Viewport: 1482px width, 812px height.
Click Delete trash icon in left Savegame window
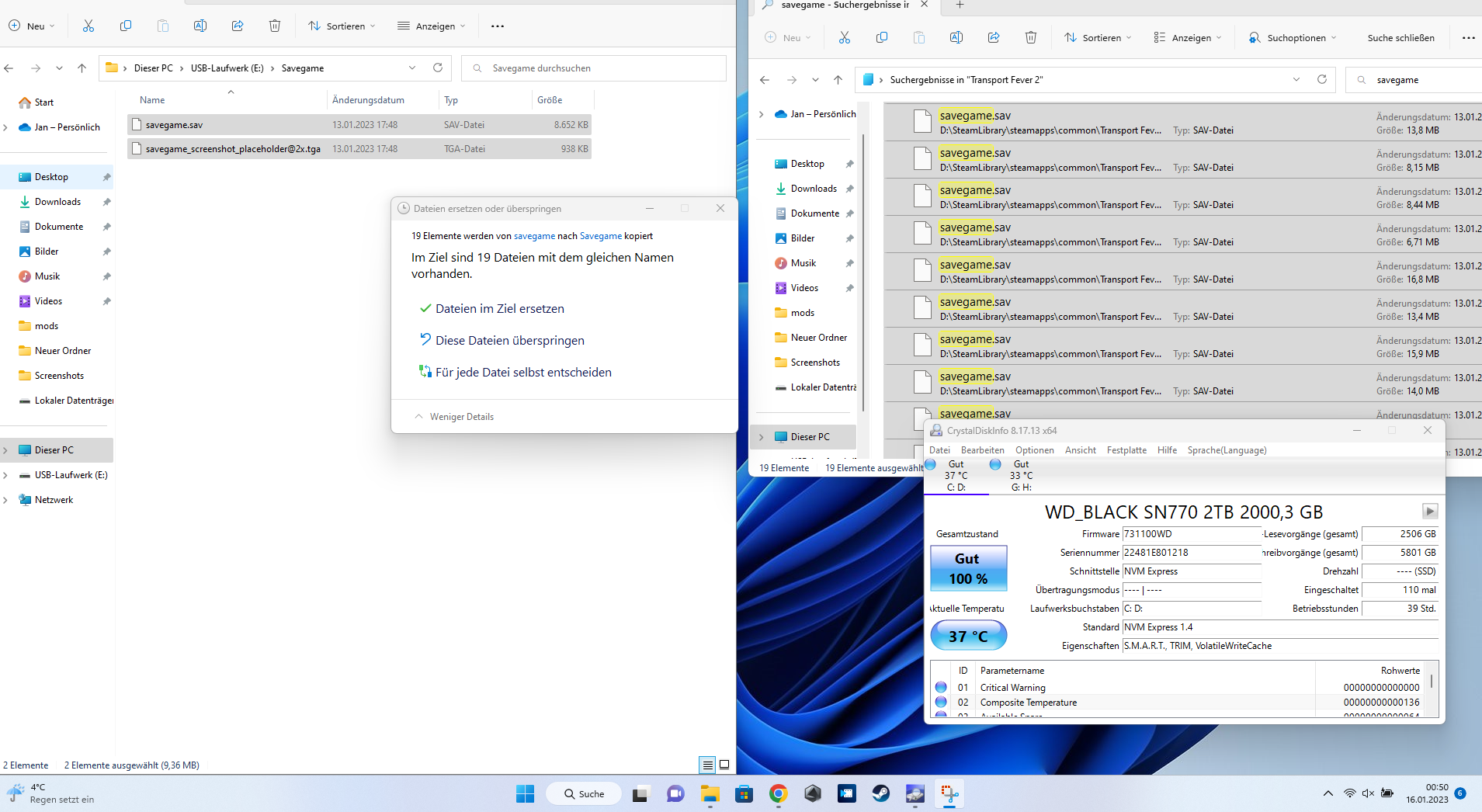[275, 26]
